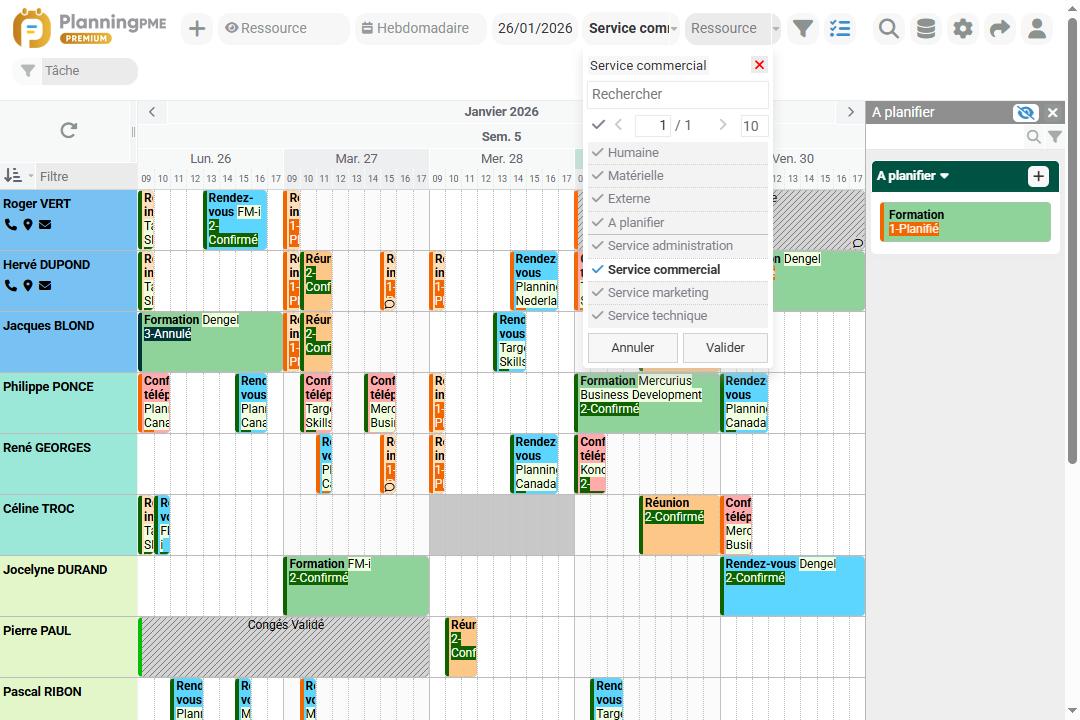Viewport: 1080px width, 720px height.
Task: Enable the Service marketing checkbox
Action: point(600,292)
